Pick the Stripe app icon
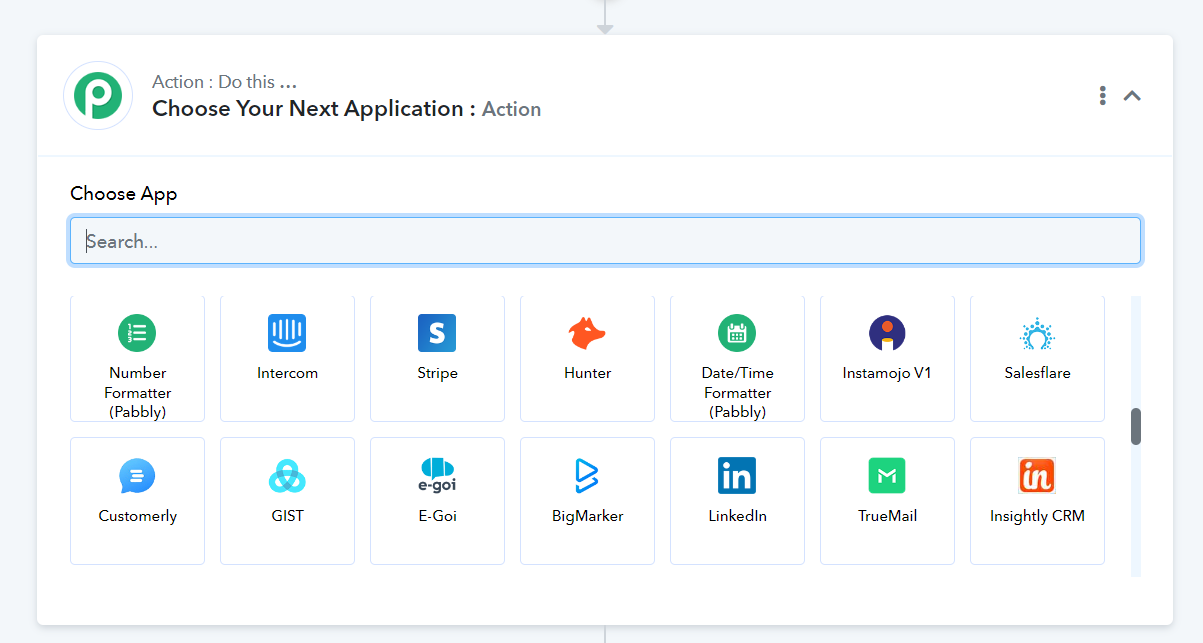 [437, 333]
